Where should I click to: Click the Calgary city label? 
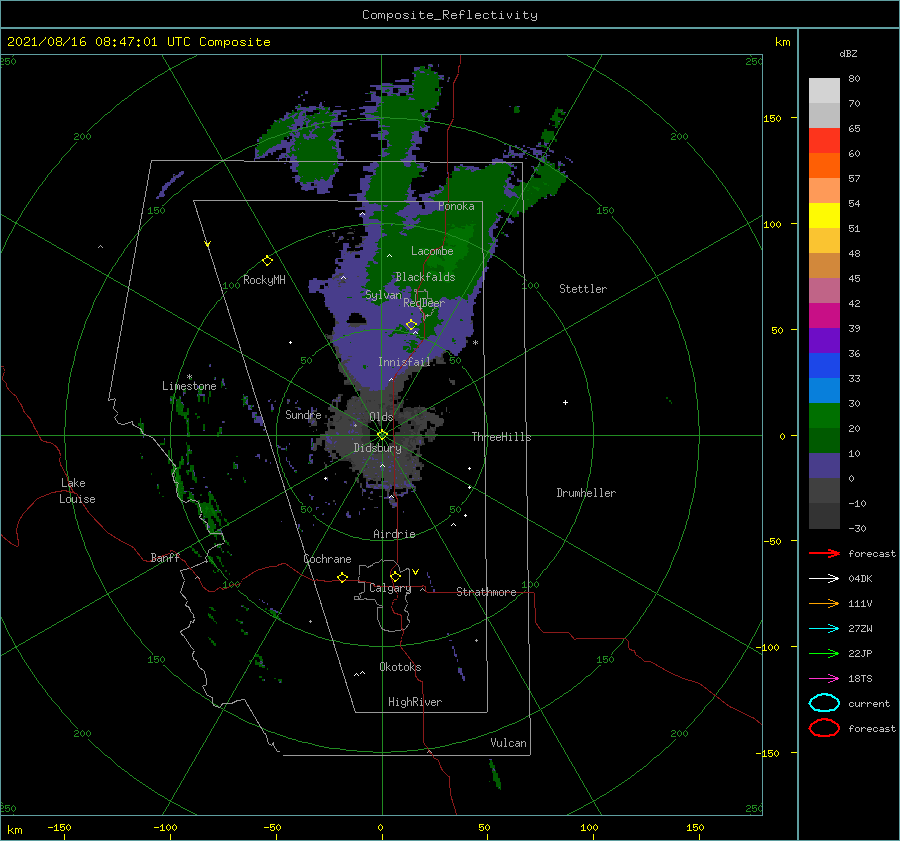pyautogui.click(x=390, y=588)
